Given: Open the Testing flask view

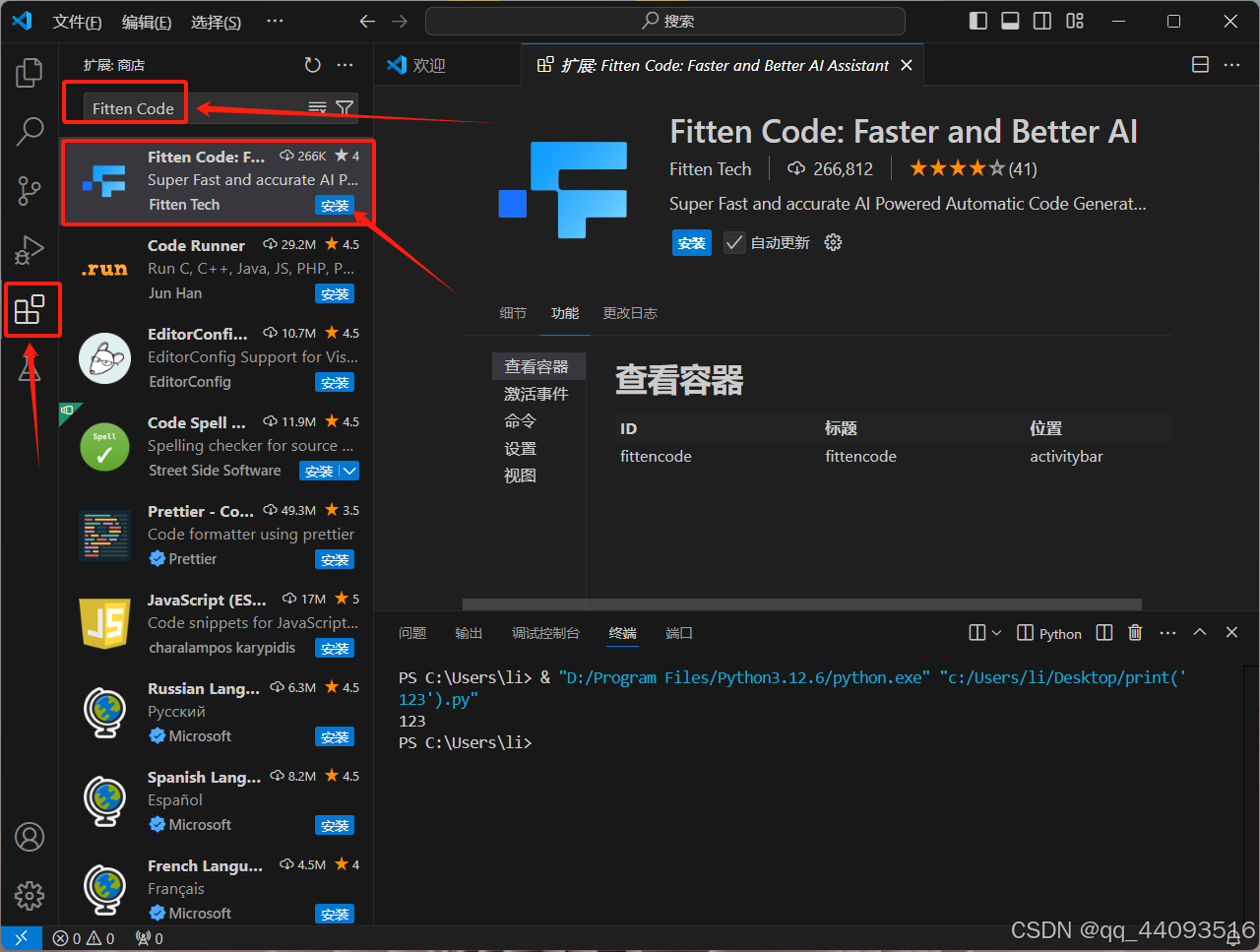Looking at the screenshot, I should point(30,368).
